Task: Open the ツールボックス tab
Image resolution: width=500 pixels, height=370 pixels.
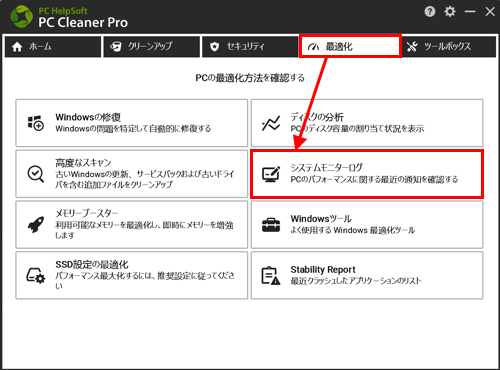Action: point(448,47)
